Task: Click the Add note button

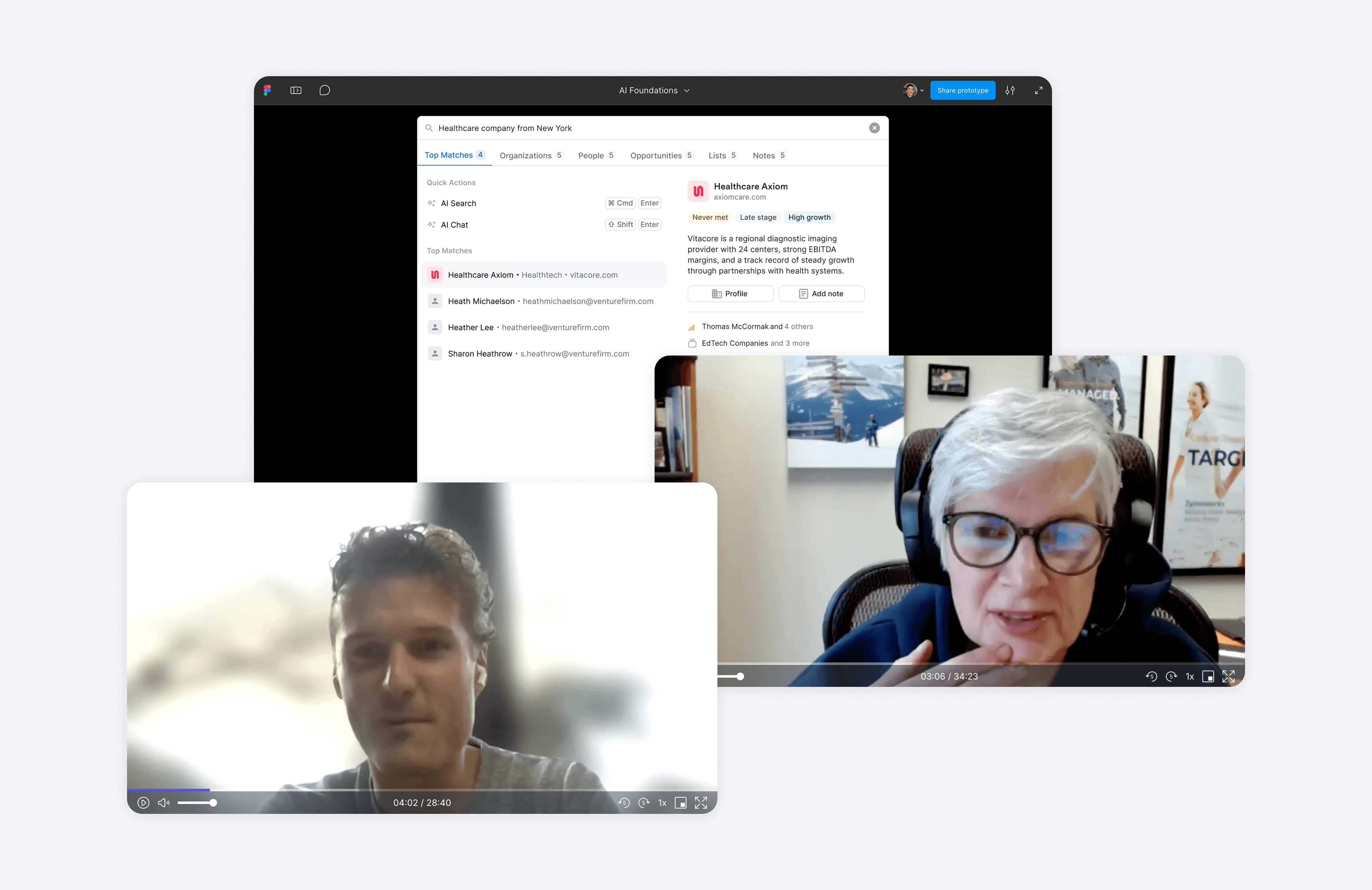Action: pyautogui.click(x=821, y=293)
